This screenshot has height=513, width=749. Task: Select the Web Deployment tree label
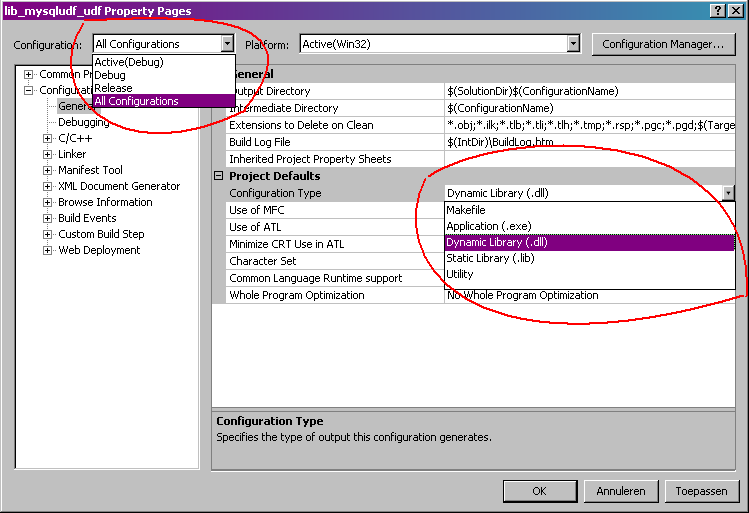point(99,250)
